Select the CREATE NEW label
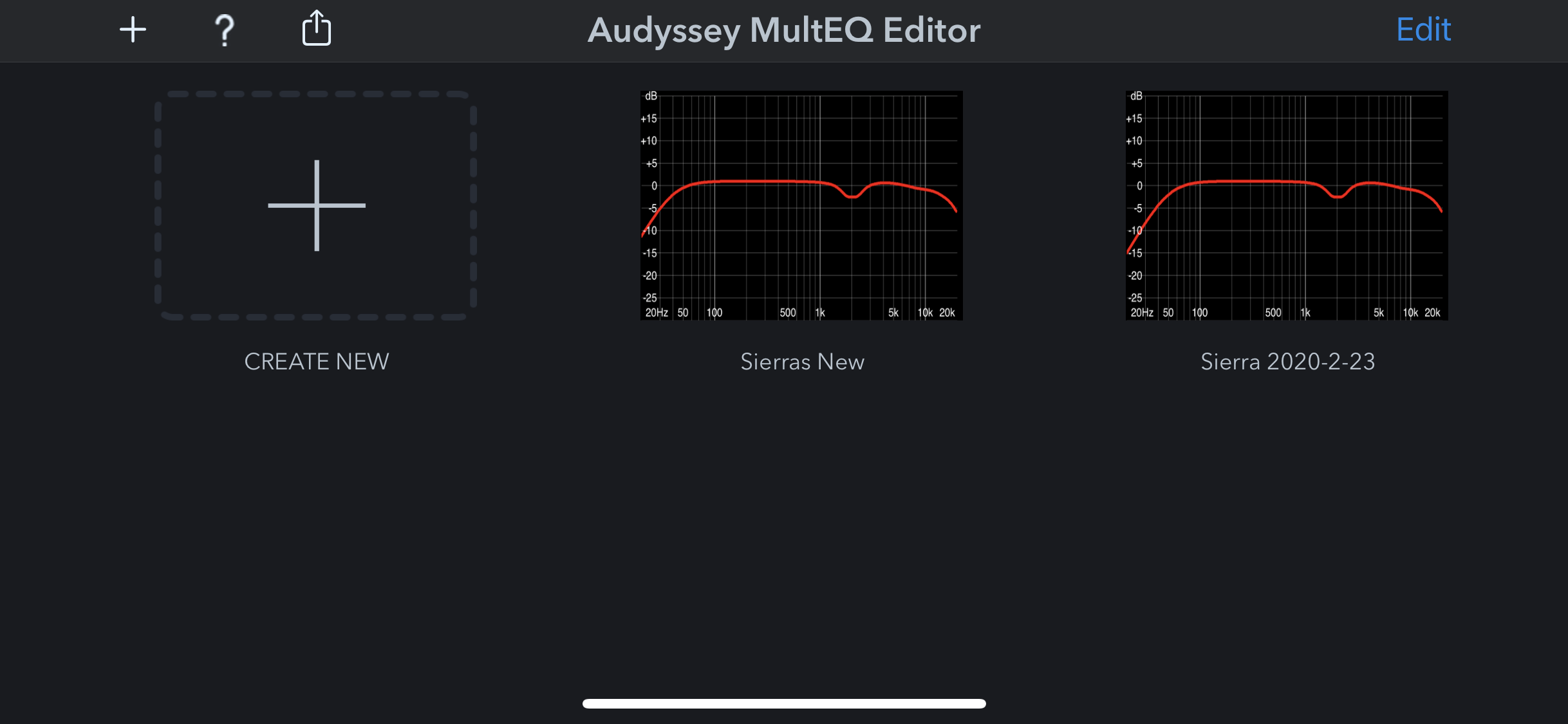This screenshot has height=724, width=1568. click(317, 362)
